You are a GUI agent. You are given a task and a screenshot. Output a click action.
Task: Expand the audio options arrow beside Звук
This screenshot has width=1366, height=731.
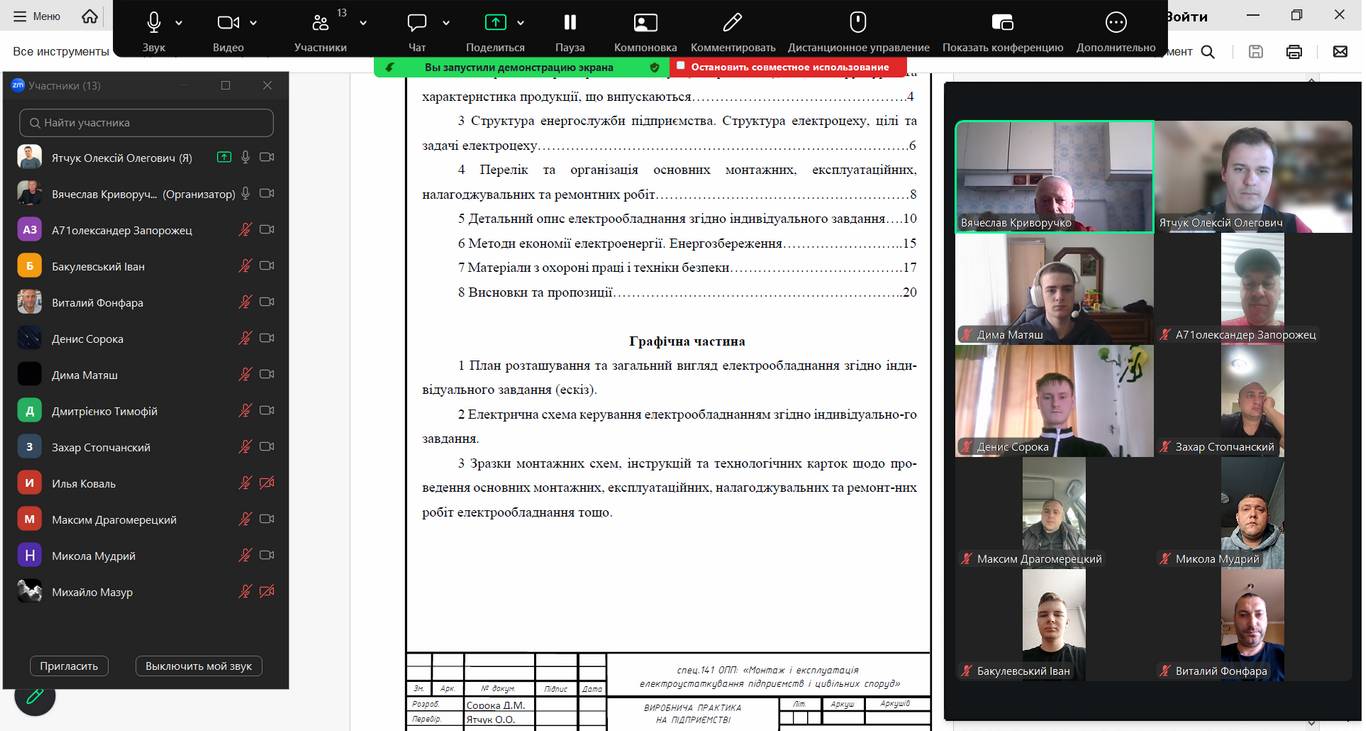(x=179, y=23)
